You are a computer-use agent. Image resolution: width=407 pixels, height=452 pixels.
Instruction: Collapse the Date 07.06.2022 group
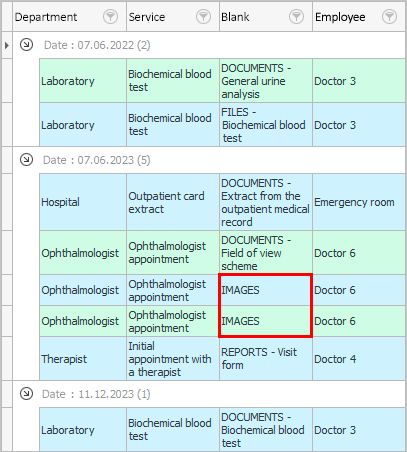[26, 45]
